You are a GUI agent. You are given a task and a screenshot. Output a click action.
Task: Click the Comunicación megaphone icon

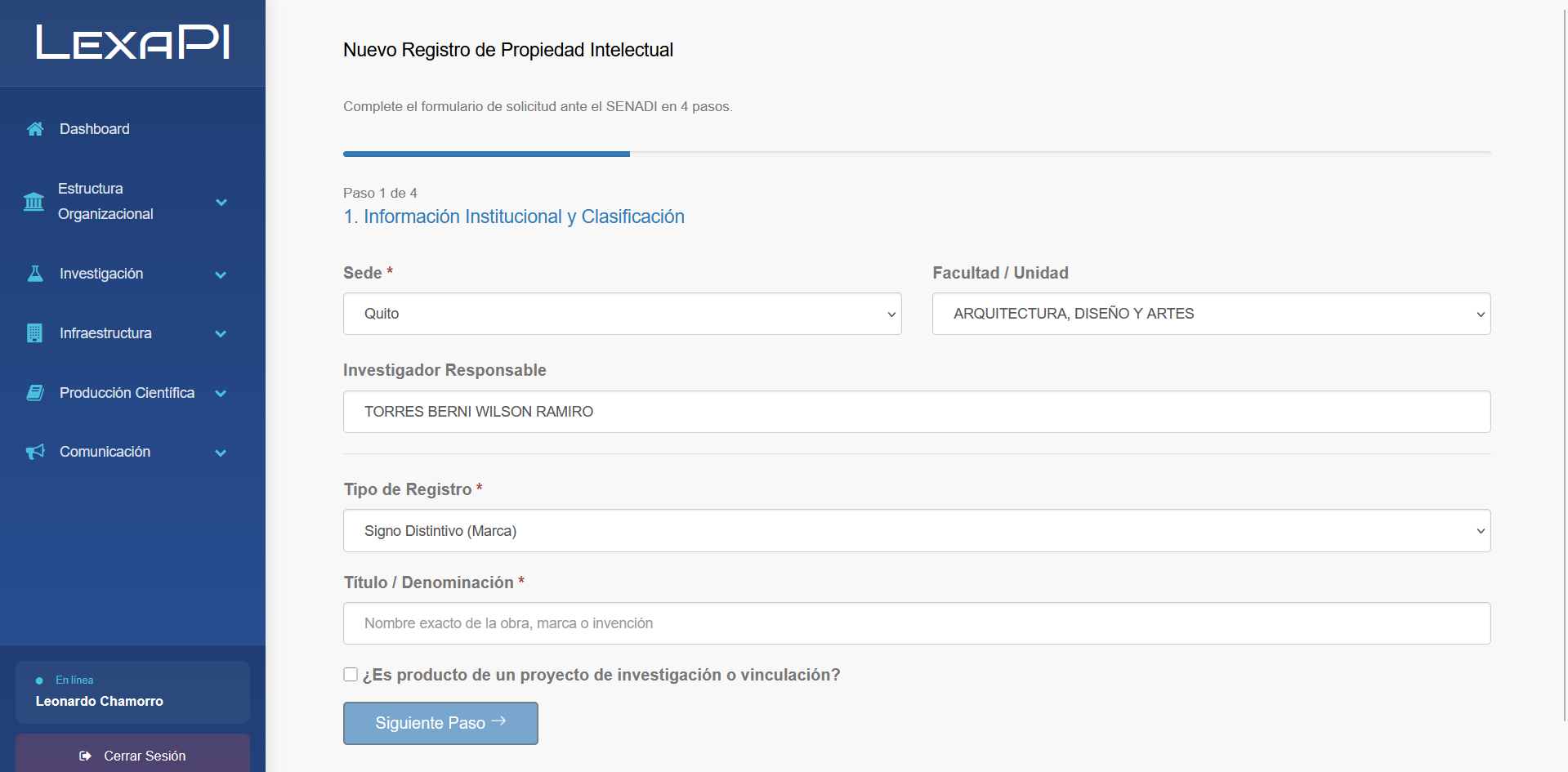35,452
